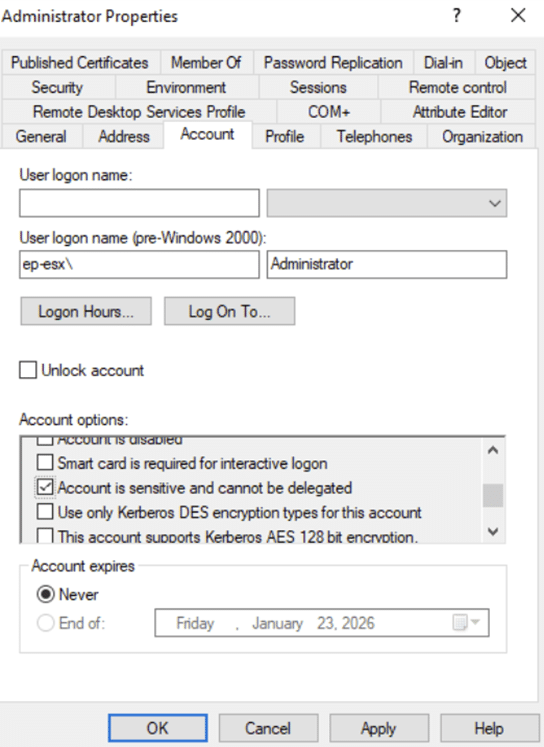
Task: Select the Remote control tab
Action: click(x=457, y=87)
